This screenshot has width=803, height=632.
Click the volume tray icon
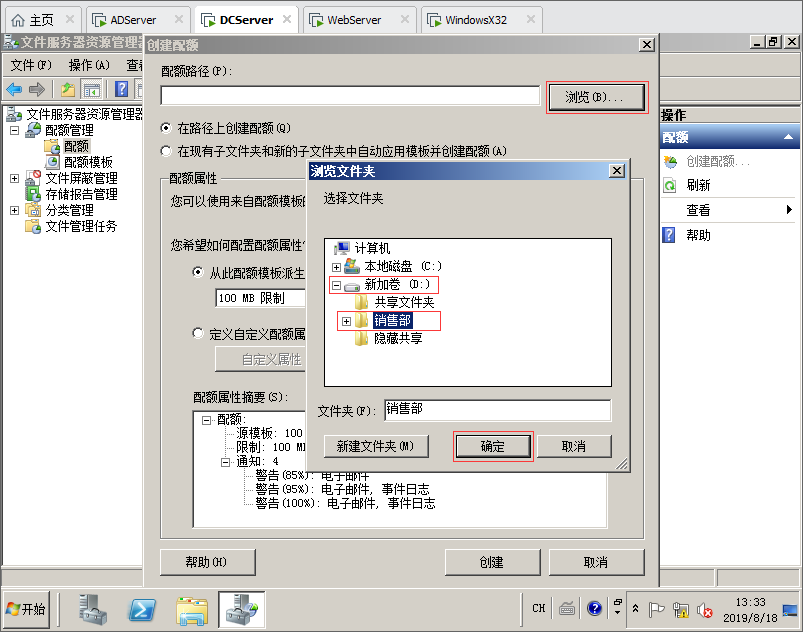(x=705, y=610)
